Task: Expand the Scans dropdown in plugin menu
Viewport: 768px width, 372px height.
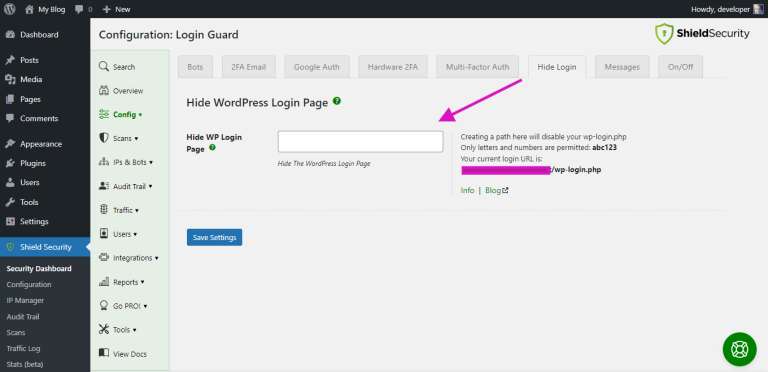Action: [125, 139]
